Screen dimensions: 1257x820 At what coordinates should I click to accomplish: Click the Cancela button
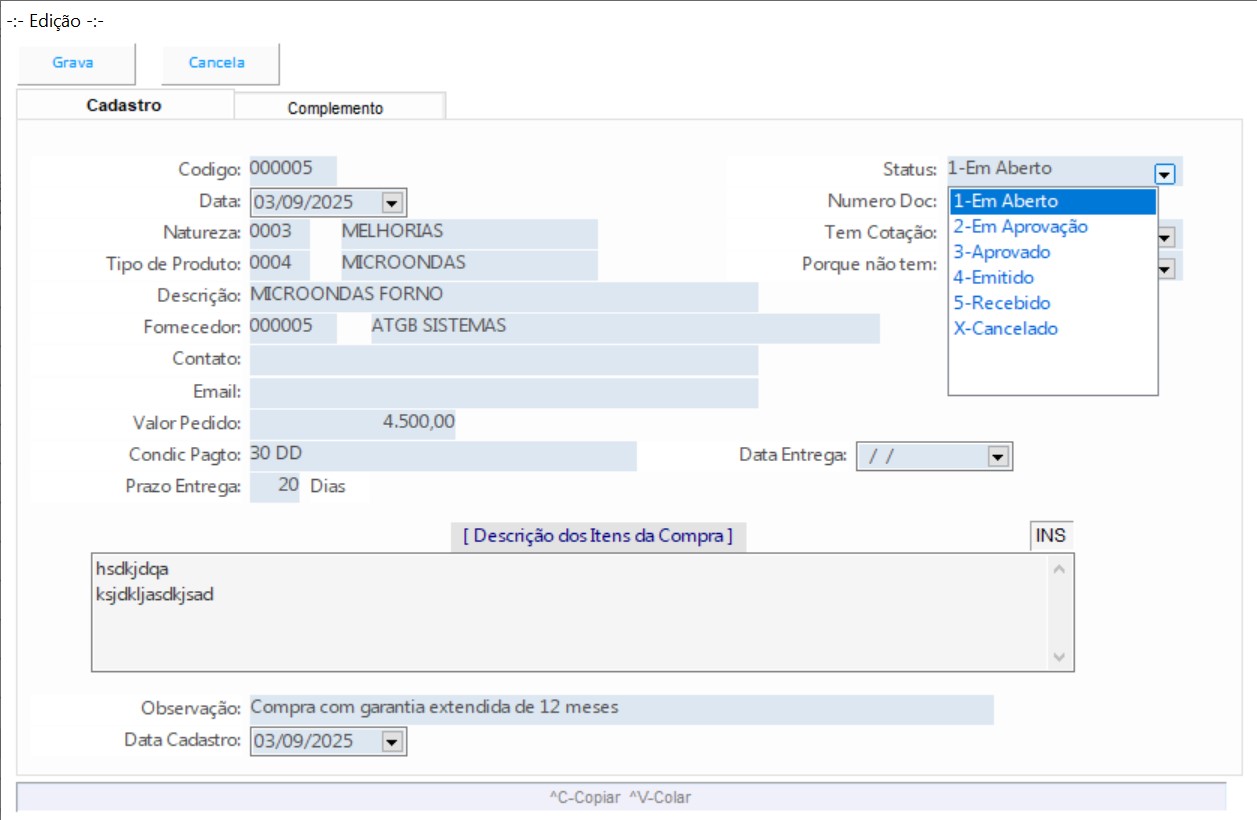coord(217,63)
